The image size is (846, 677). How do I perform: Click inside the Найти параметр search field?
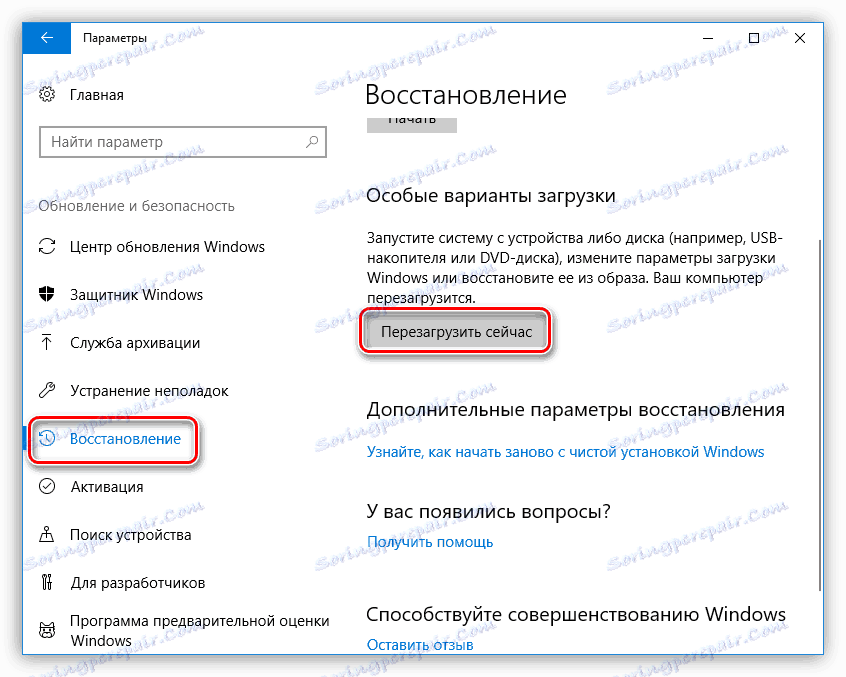[x=160, y=142]
